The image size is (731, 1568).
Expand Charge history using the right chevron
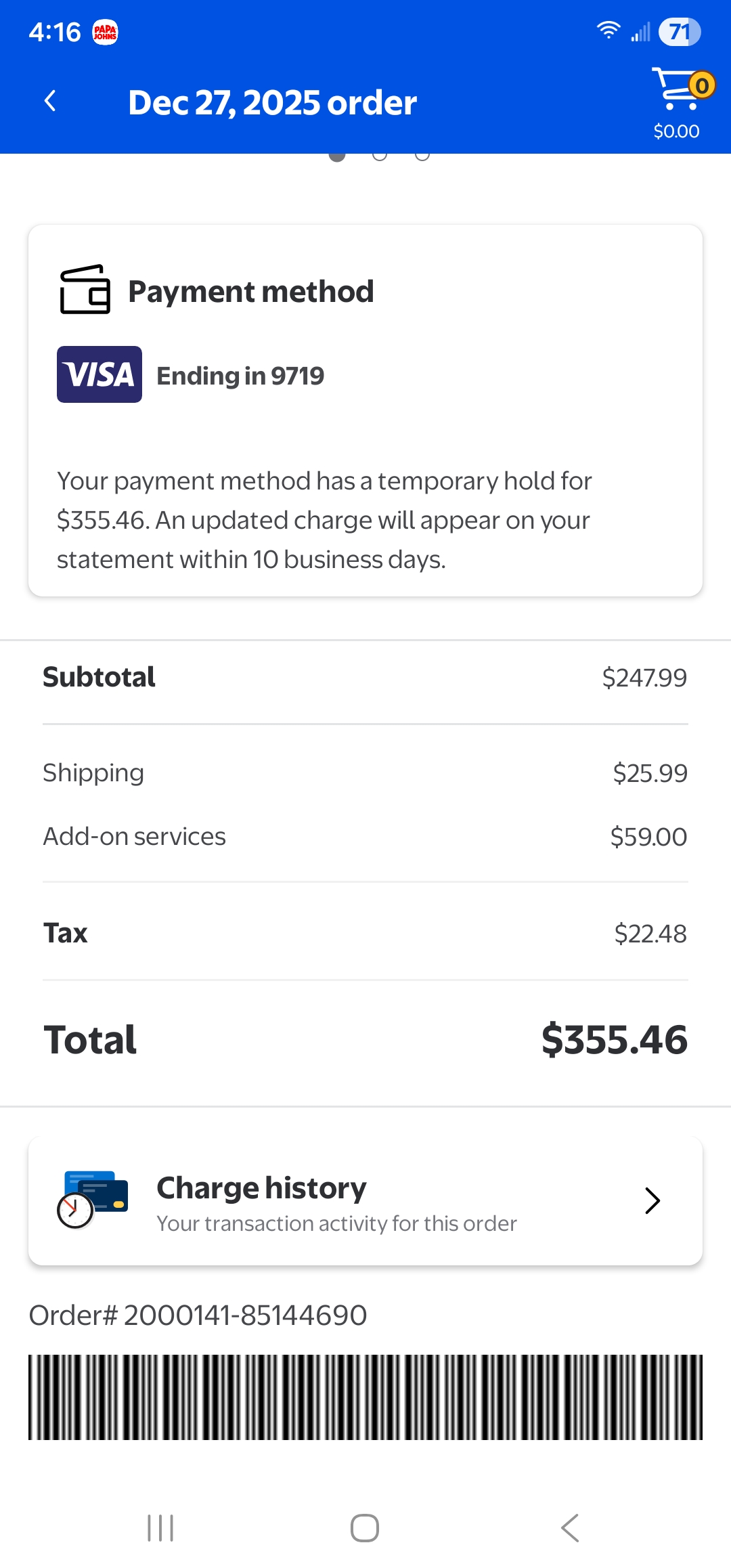[x=652, y=1200]
